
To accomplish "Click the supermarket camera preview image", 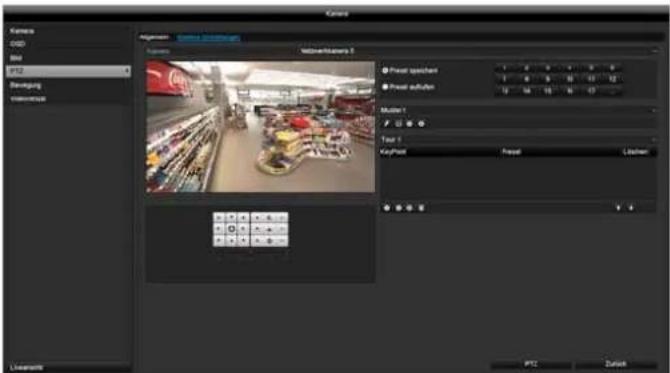I will (x=260, y=126).
